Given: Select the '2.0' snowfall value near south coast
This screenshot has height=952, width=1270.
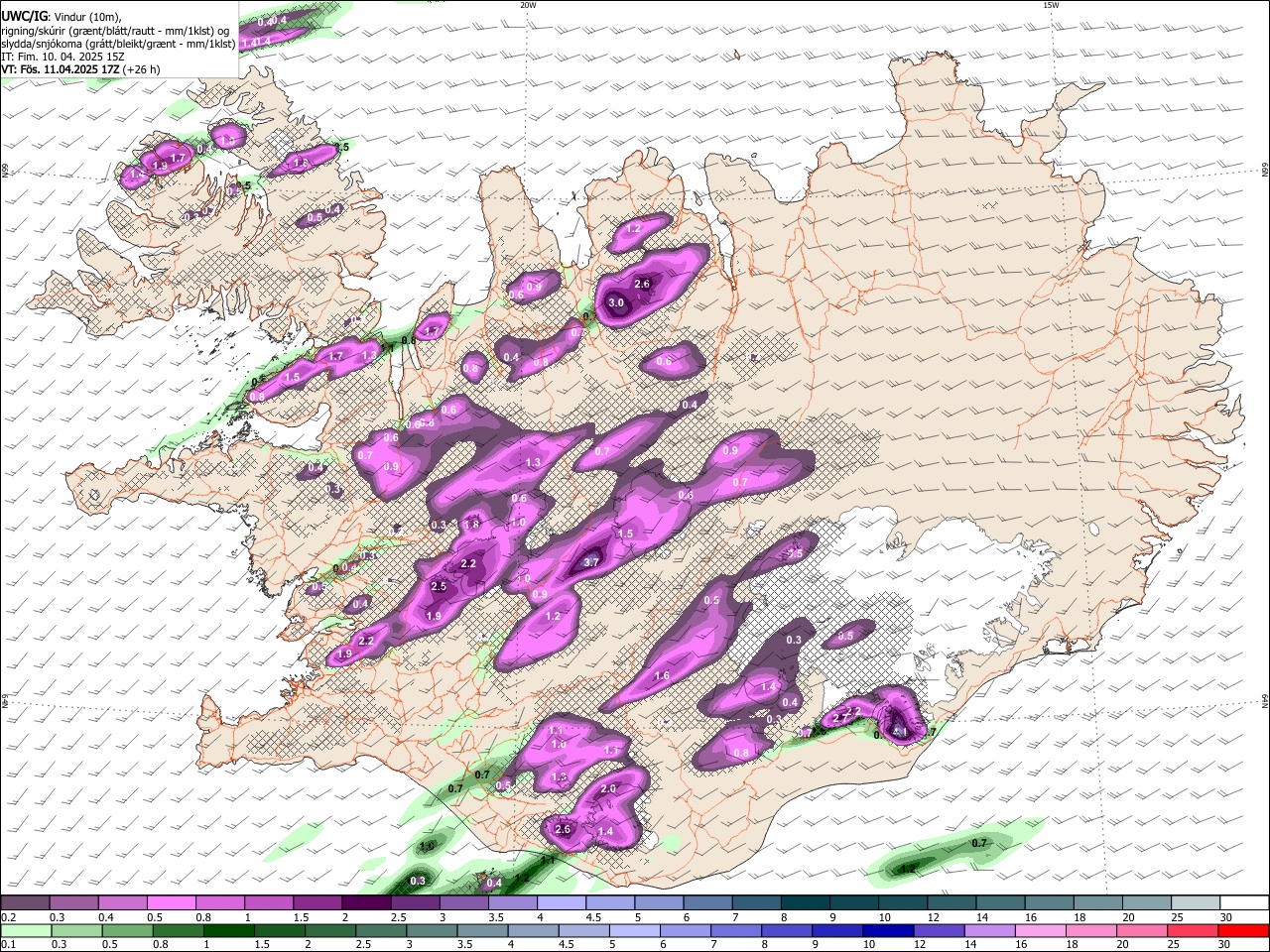Looking at the screenshot, I should [608, 789].
